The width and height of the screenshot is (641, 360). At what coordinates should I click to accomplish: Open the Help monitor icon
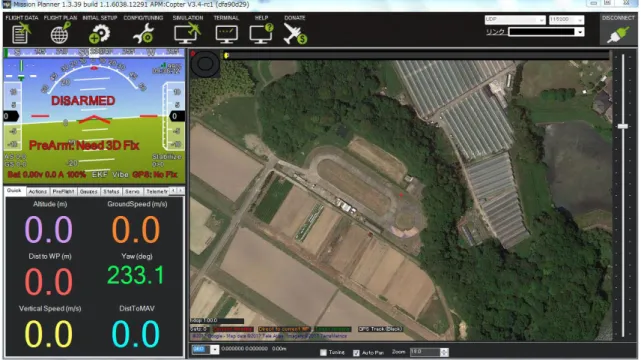point(261,34)
